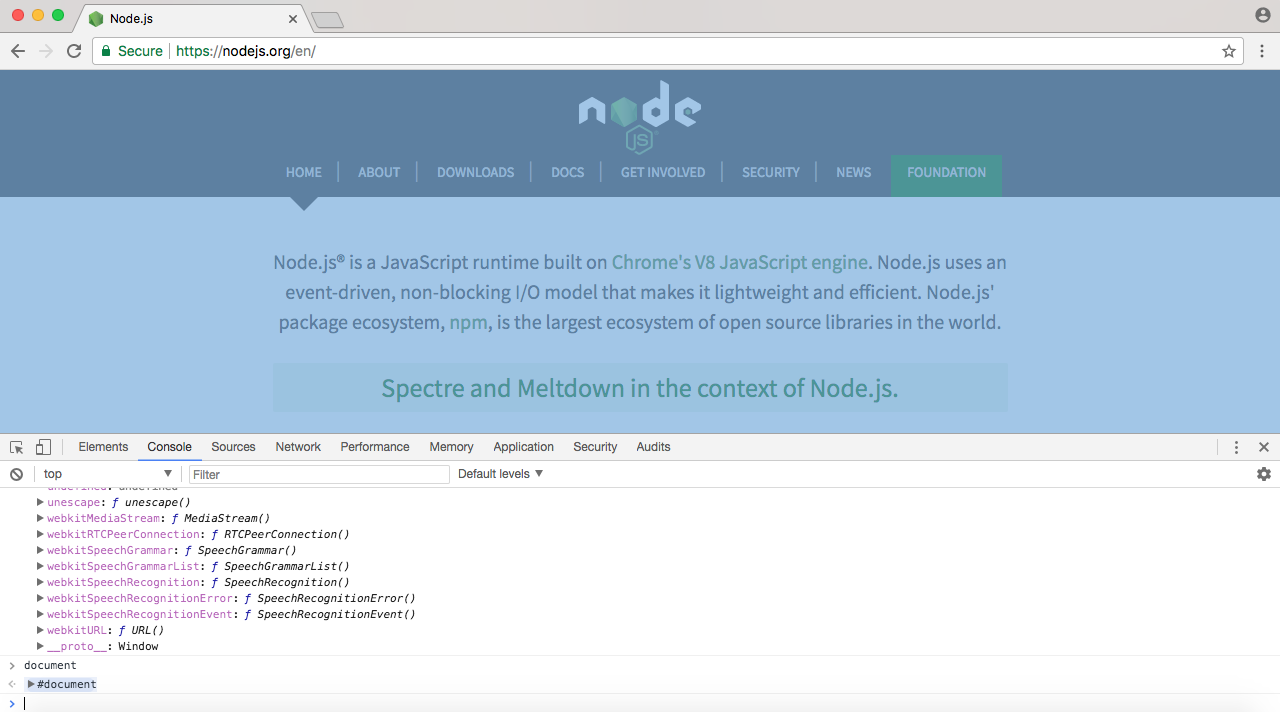Click the npm link
1280x712 pixels.
[x=469, y=323]
